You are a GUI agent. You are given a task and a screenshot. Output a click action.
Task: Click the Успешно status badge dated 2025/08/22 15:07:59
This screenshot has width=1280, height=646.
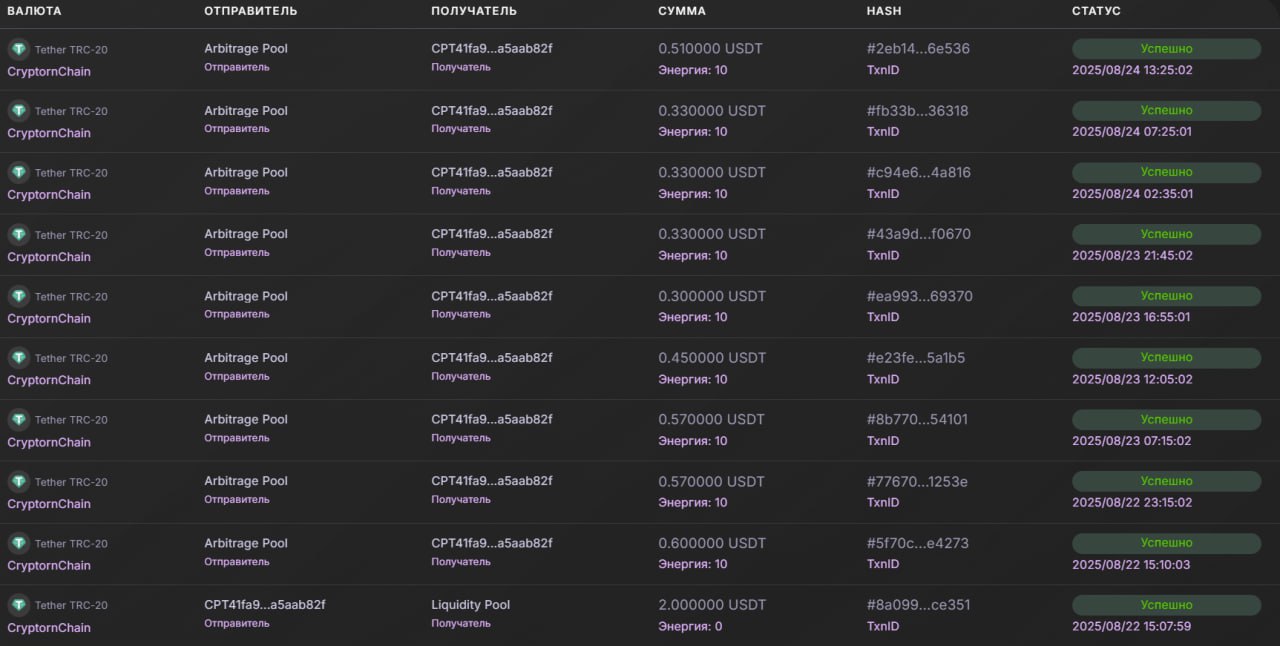pos(1166,605)
